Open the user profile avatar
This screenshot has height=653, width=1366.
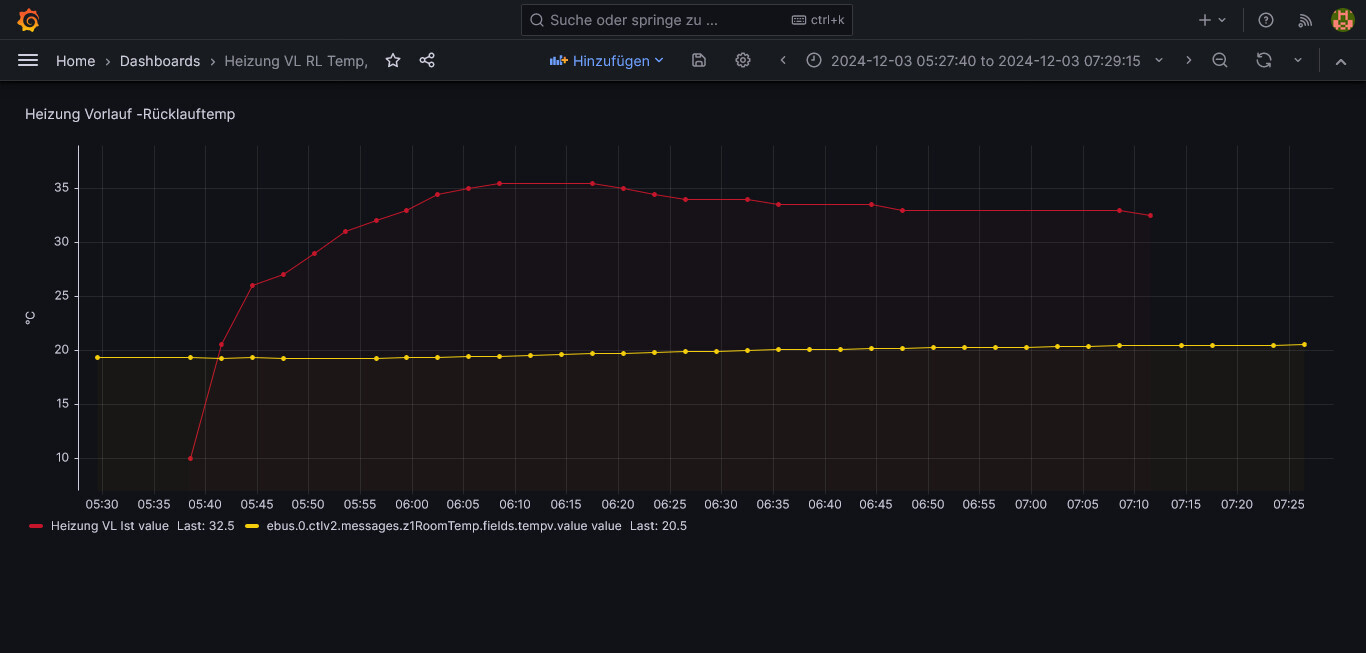point(1342,20)
